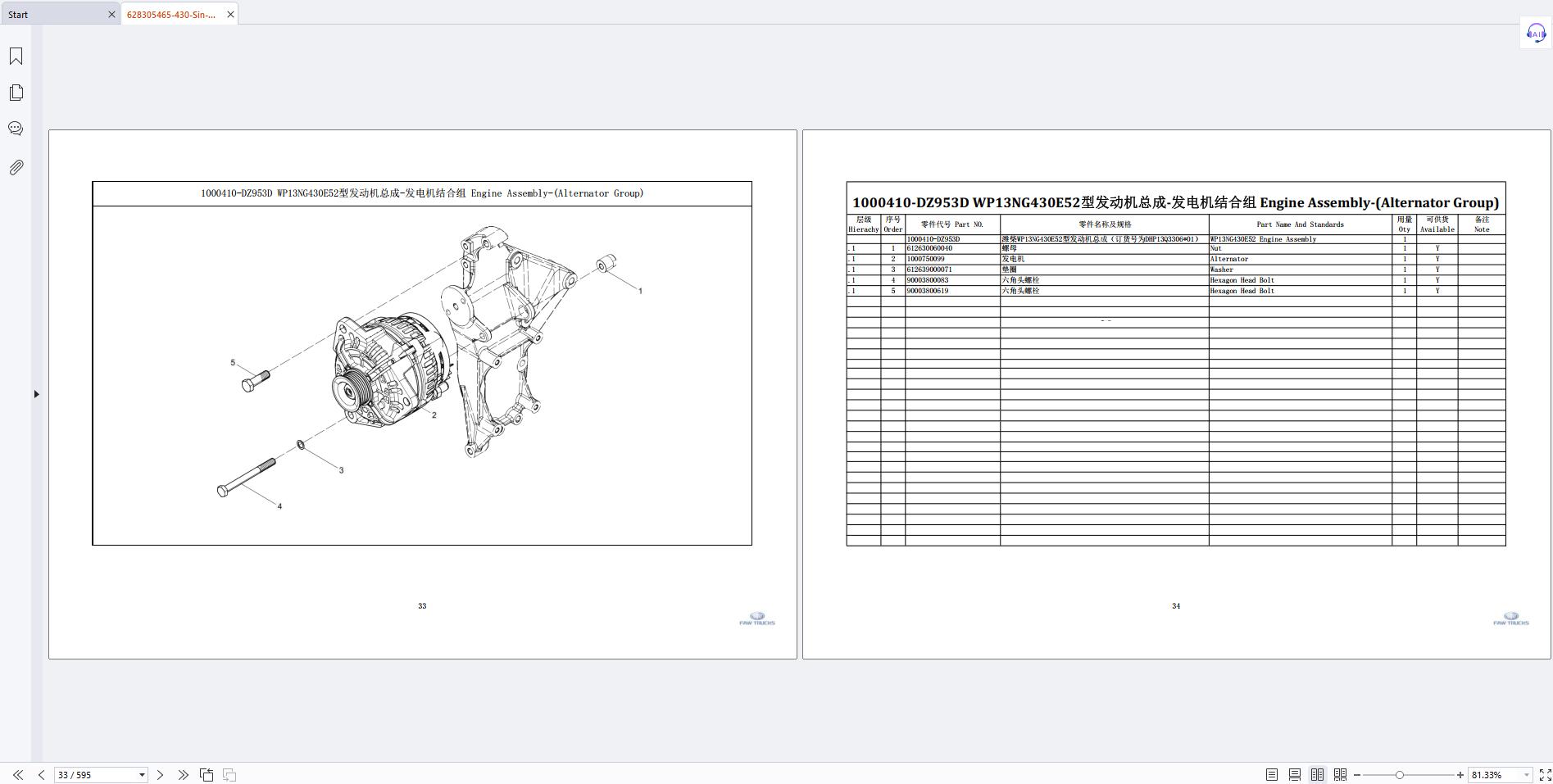
Task: Zoom in with the plus button
Action: [1460, 775]
